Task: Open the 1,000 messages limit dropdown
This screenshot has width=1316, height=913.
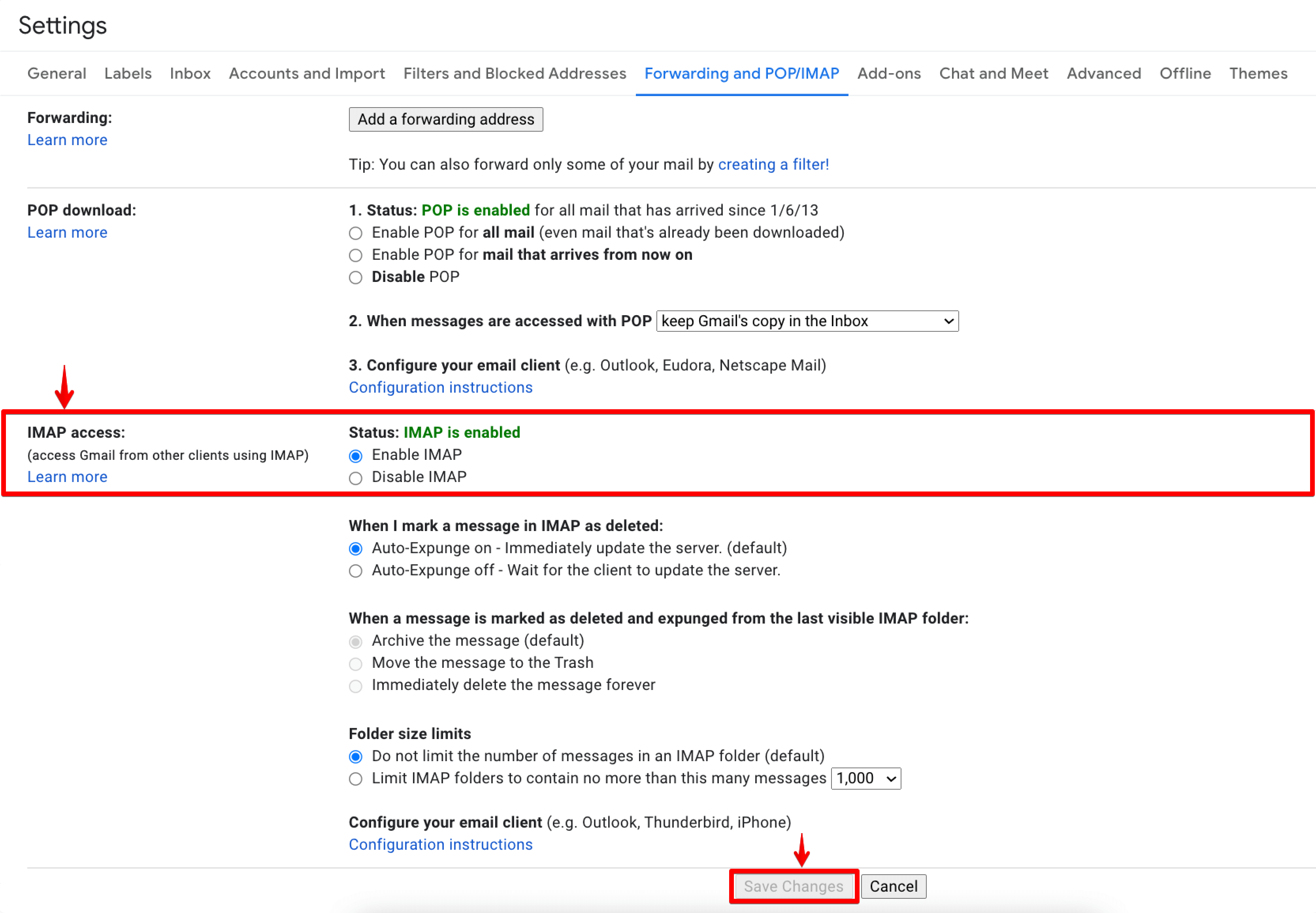Action: (865, 779)
